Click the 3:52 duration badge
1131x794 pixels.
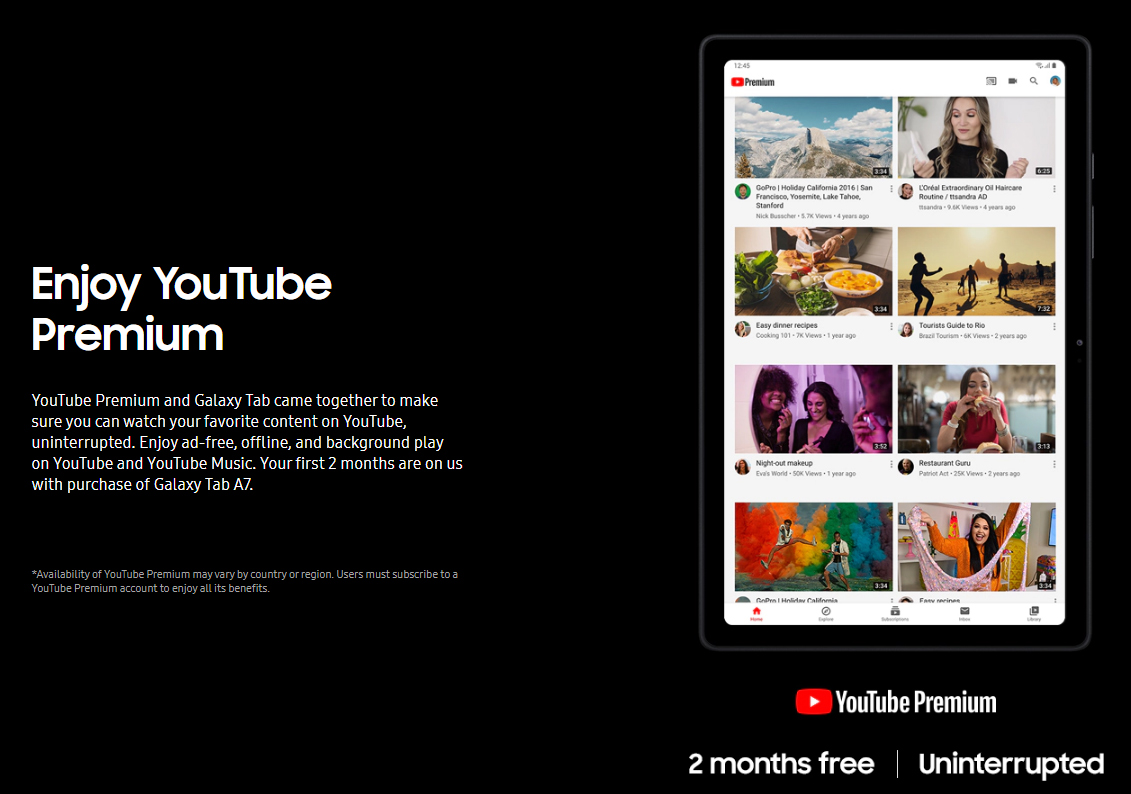click(881, 446)
